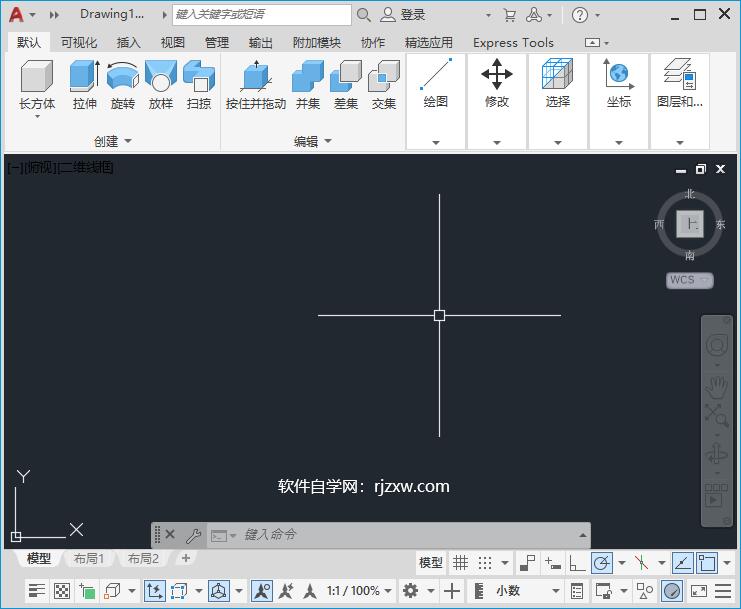This screenshot has width=741, height=609.
Task: Toggle hardware acceleration circle button
Action: tap(672, 591)
